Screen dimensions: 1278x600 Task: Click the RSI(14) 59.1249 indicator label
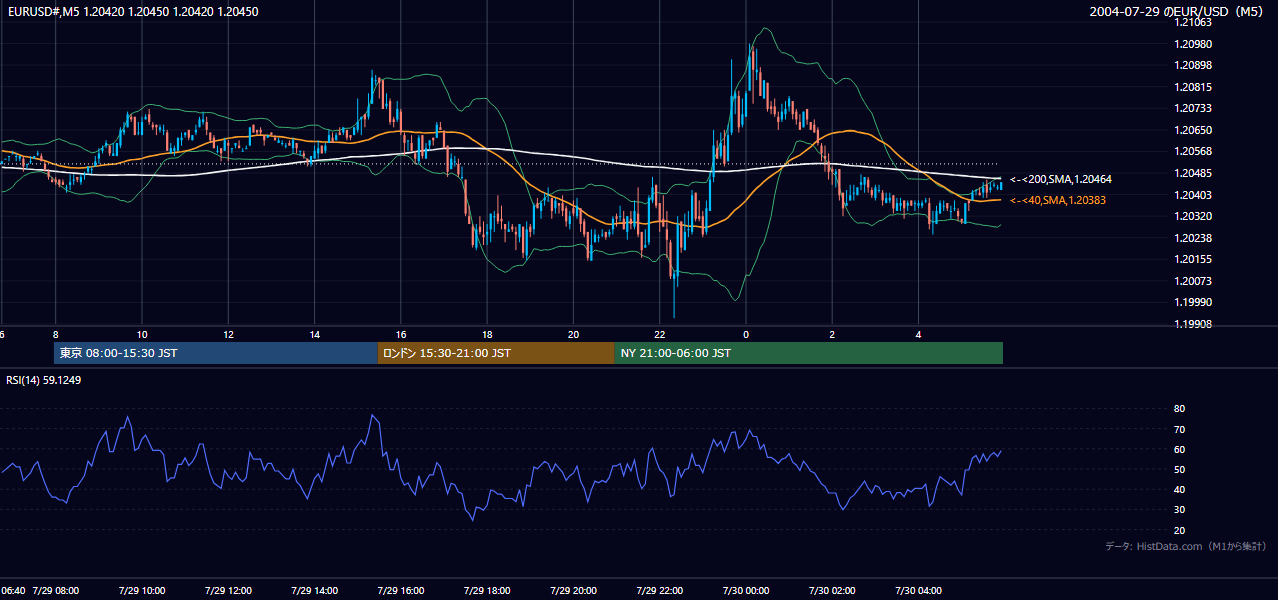pyautogui.click(x=44, y=380)
